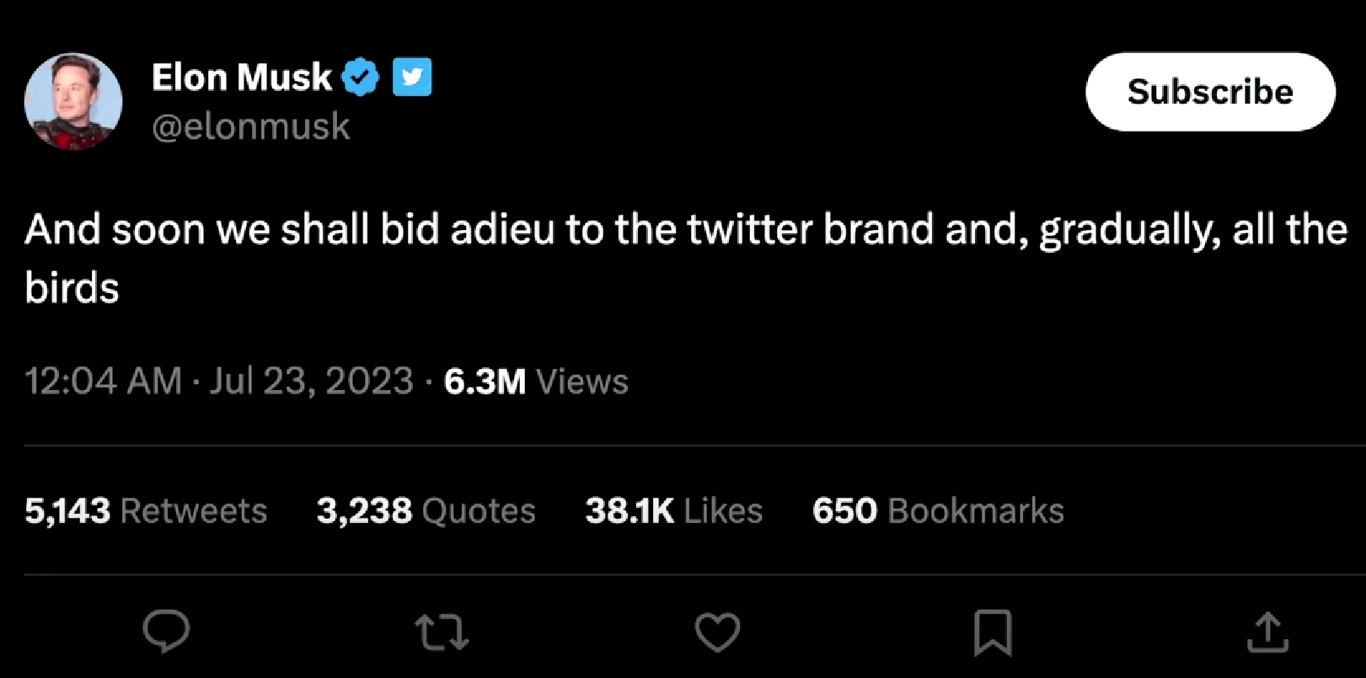Open the @elonmusk profile handle

(251, 125)
